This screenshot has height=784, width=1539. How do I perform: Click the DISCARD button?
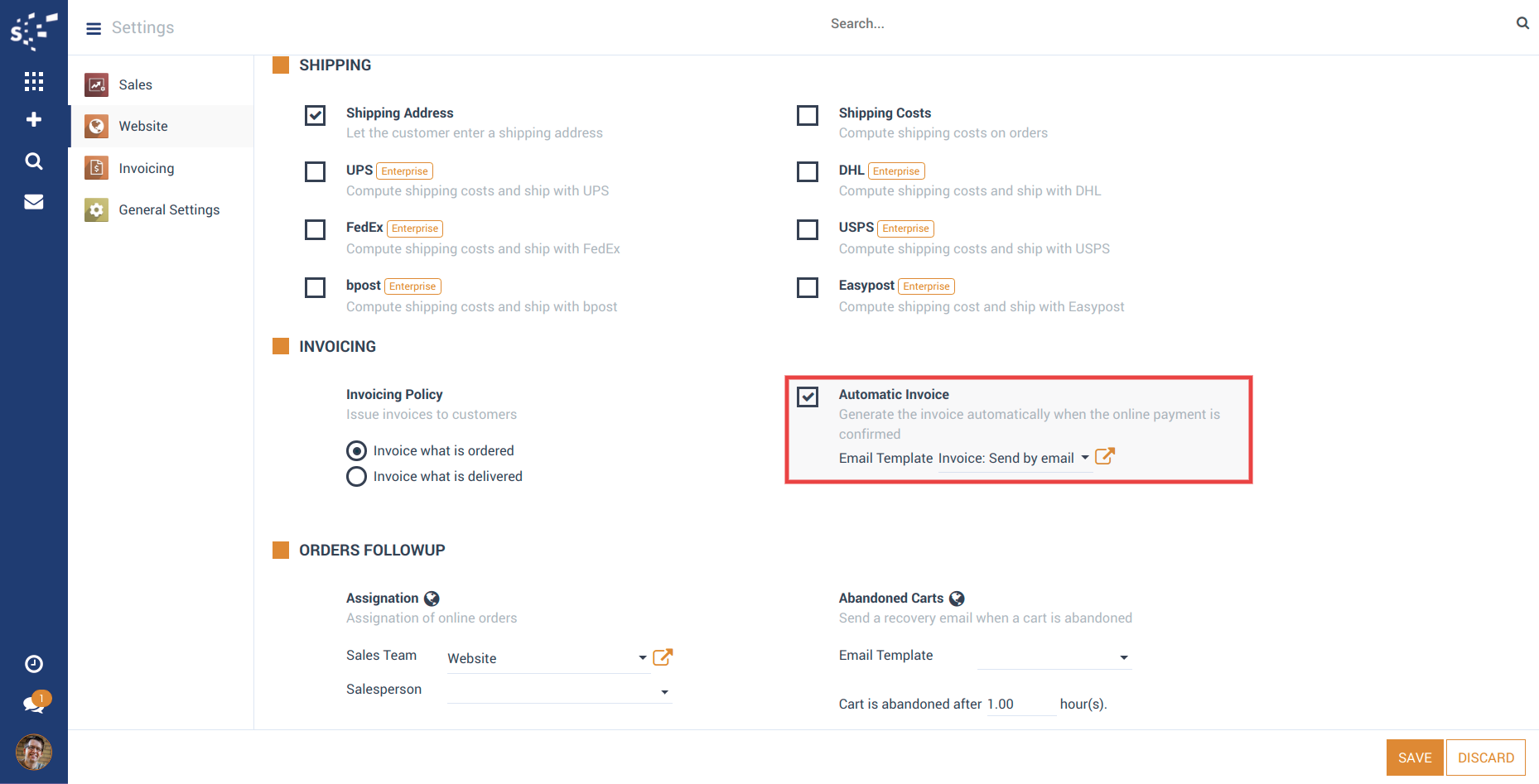point(1485,758)
